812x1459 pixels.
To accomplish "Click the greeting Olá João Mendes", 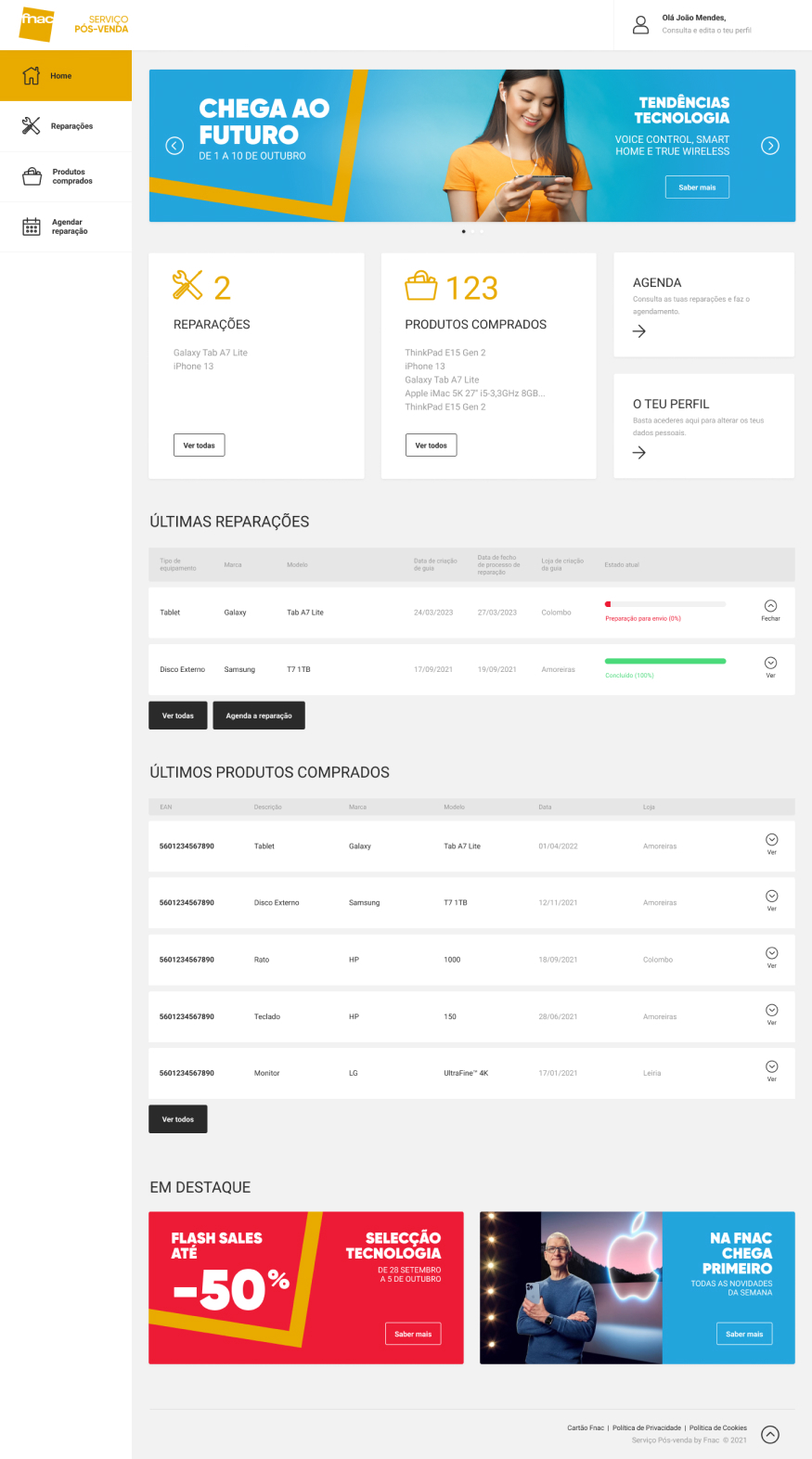I will point(694,18).
